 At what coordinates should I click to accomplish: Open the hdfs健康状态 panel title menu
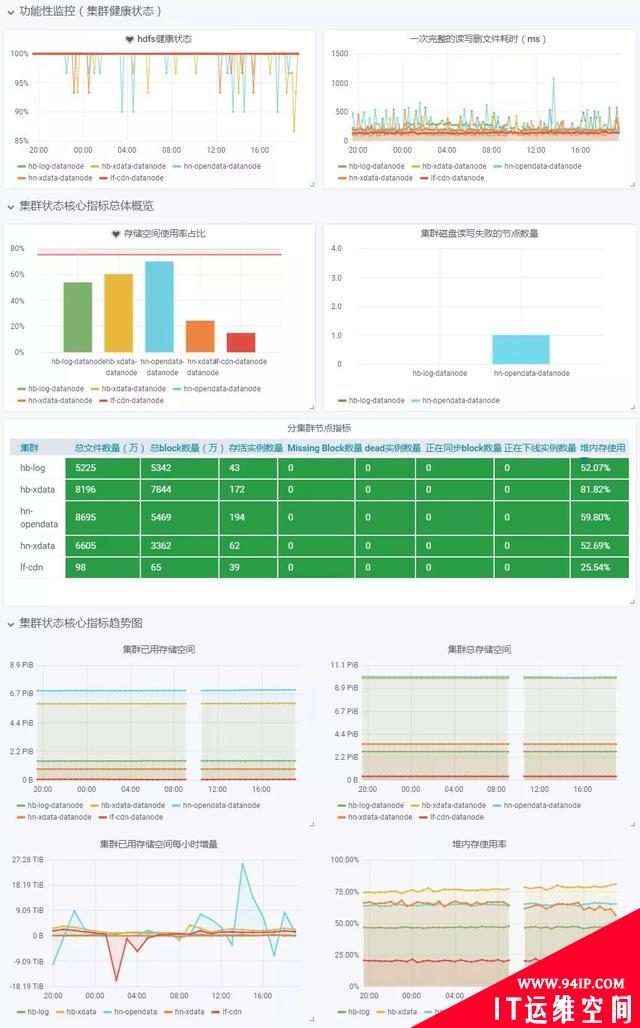(x=164, y=39)
